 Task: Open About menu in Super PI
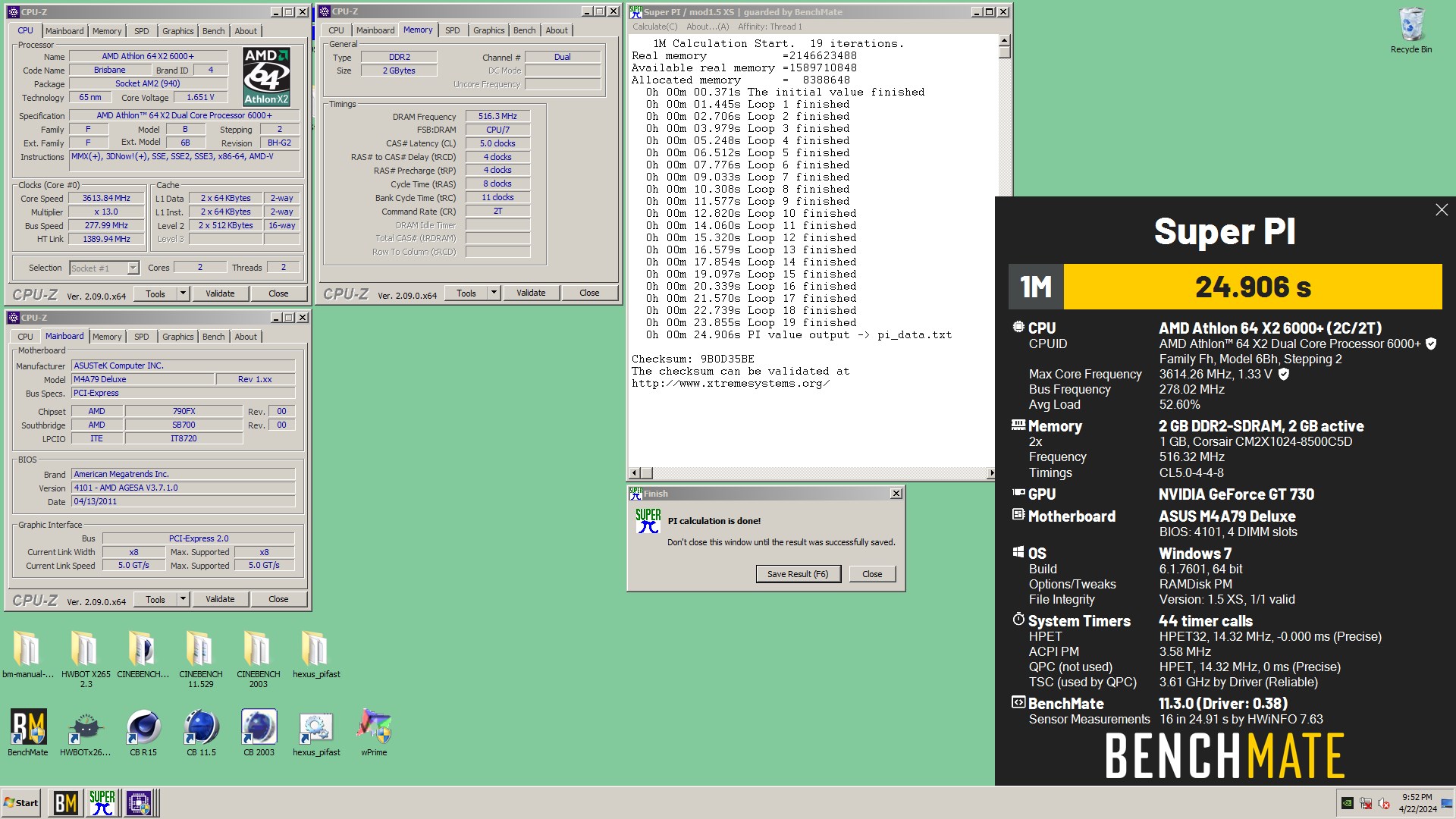pos(708,27)
